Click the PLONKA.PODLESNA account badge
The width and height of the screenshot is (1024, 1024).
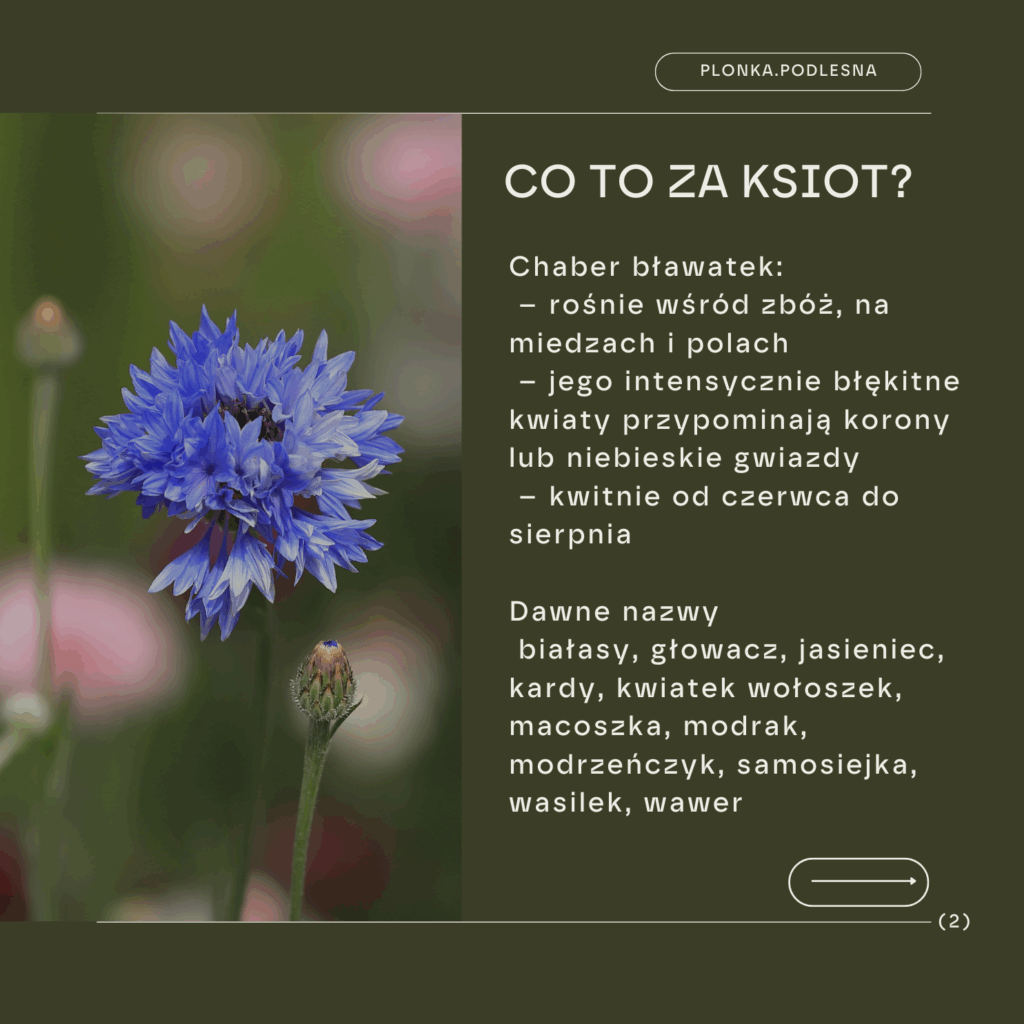click(x=788, y=72)
